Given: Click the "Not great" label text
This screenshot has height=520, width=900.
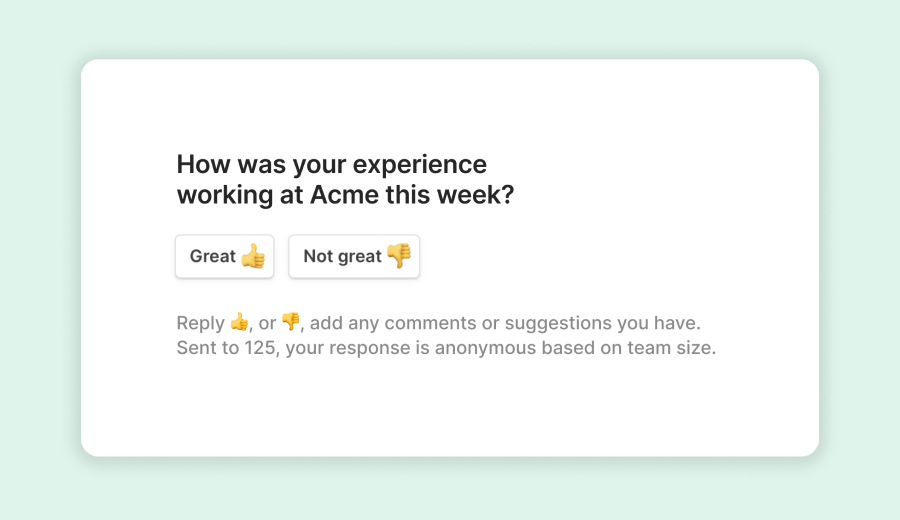Looking at the screenshot, I should (342, 257).
